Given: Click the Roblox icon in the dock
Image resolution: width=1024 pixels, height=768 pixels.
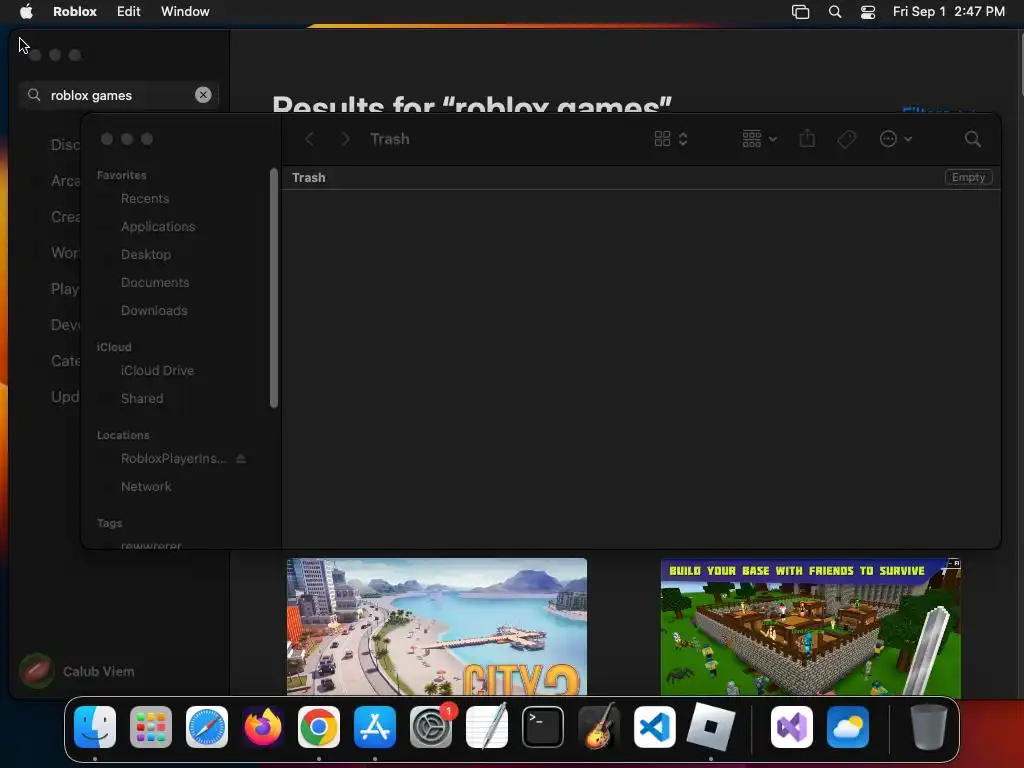Looking at the screenshot, I should pyautogui.click(x=711, y=727).
